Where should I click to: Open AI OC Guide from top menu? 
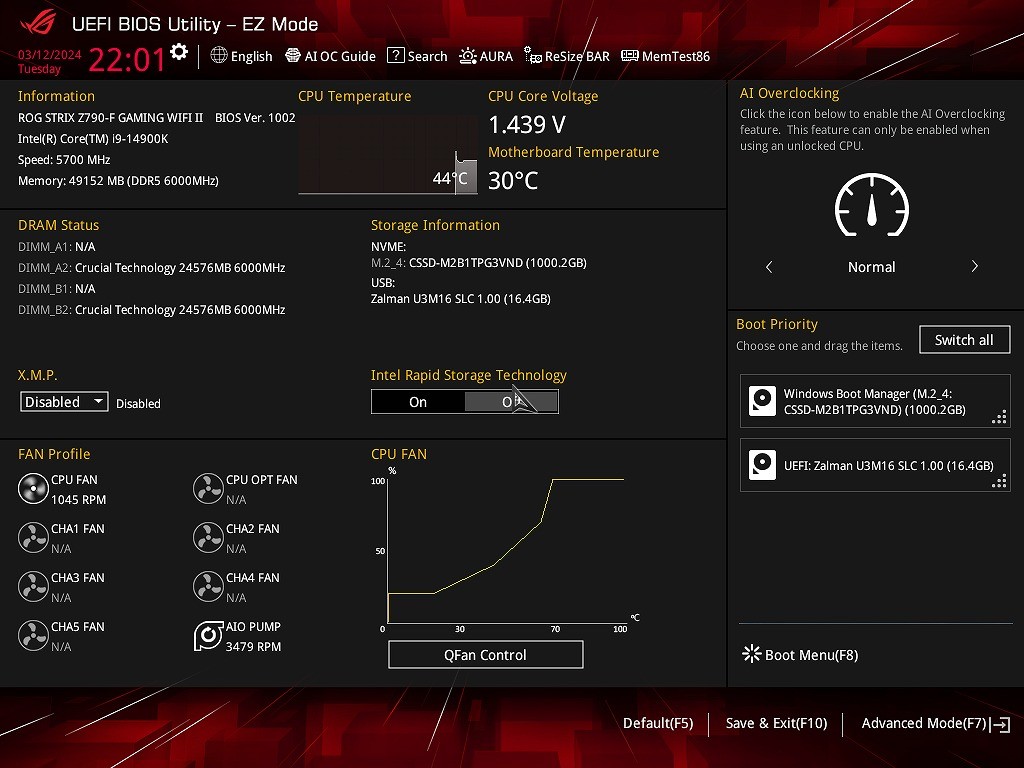(x=330, y=56)
